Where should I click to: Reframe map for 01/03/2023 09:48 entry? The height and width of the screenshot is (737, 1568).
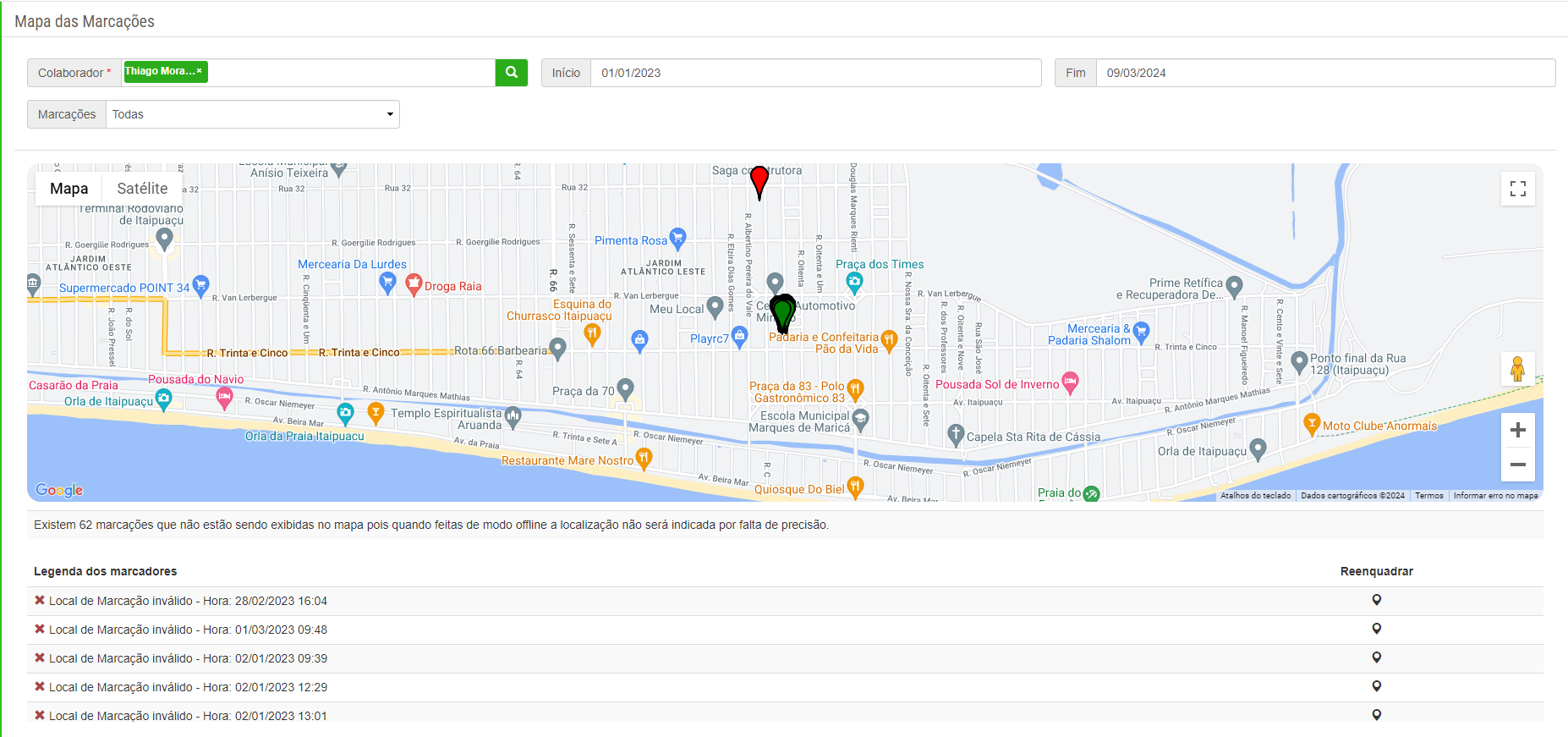1377,629
